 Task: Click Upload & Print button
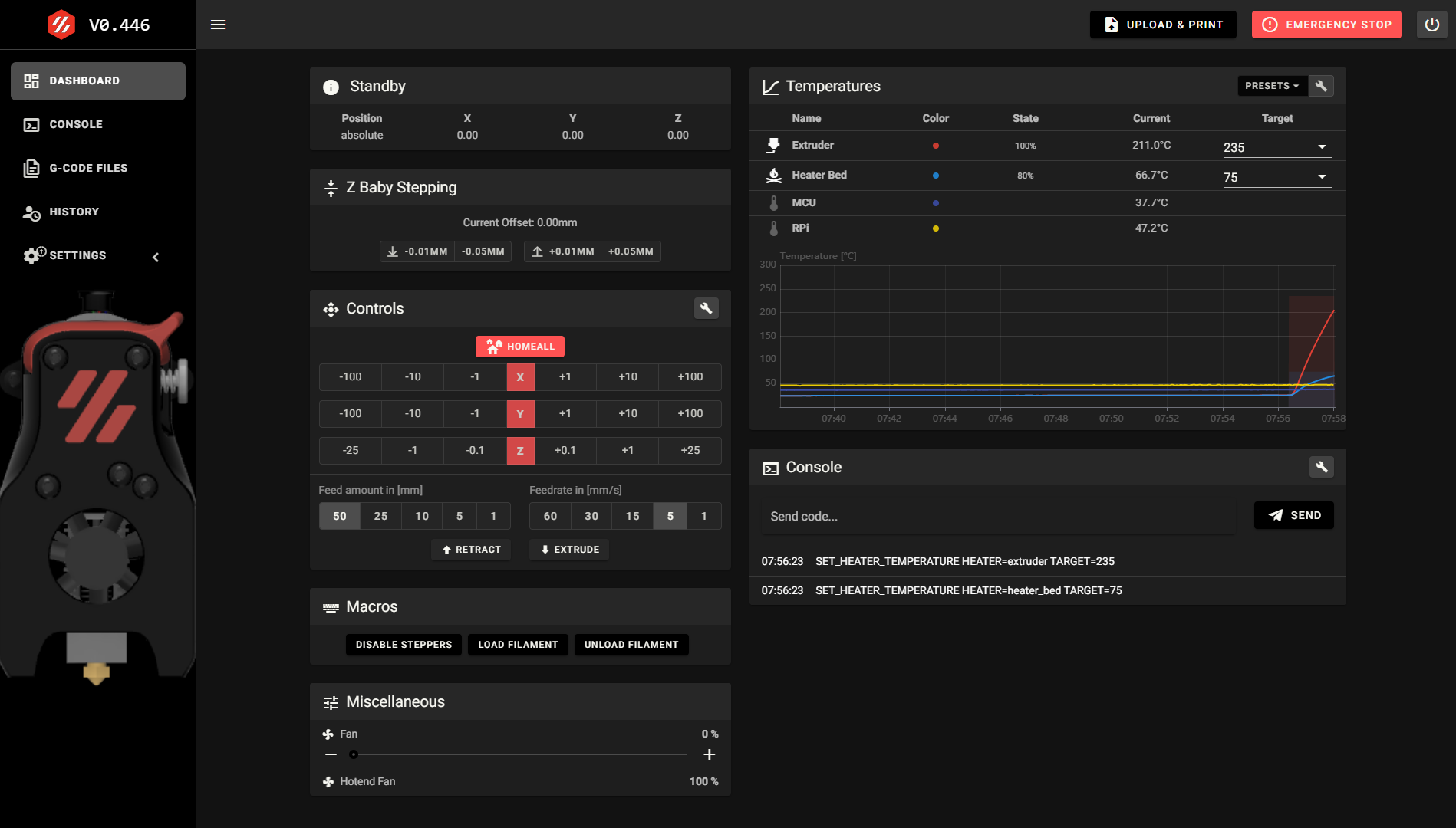coord(1163,25)
